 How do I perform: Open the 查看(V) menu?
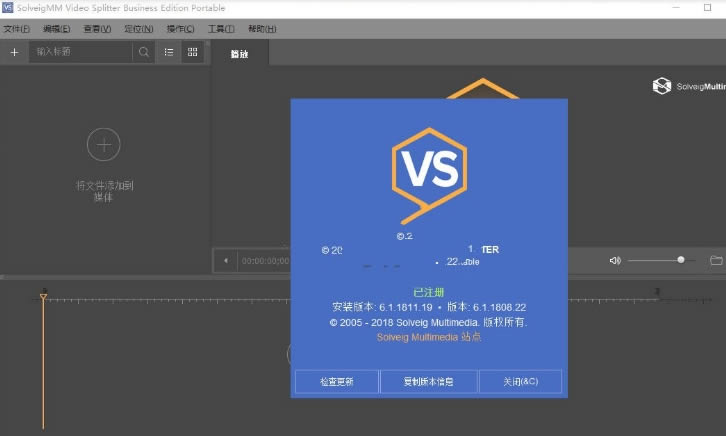(97, 29)
